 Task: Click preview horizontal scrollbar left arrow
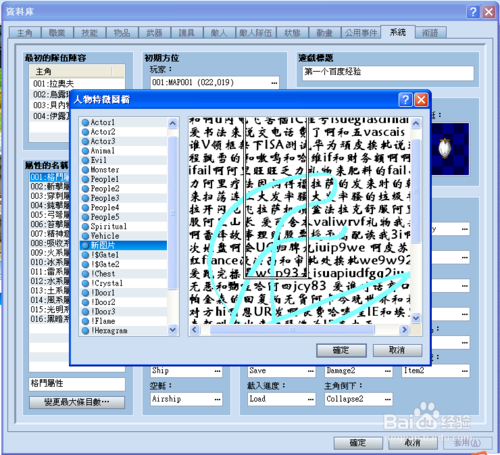195,330
